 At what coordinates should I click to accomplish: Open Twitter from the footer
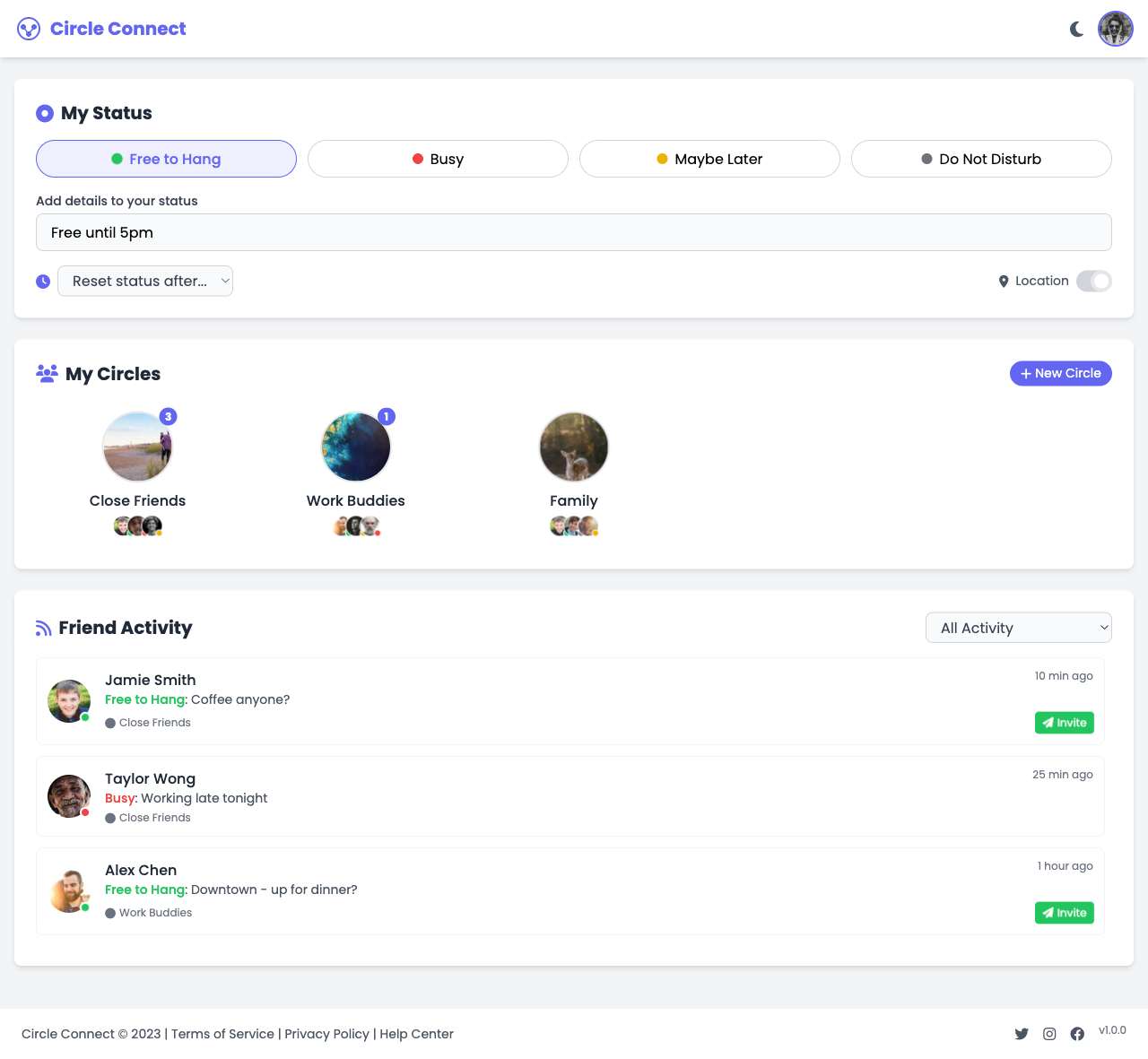tap(1022, 1034)
